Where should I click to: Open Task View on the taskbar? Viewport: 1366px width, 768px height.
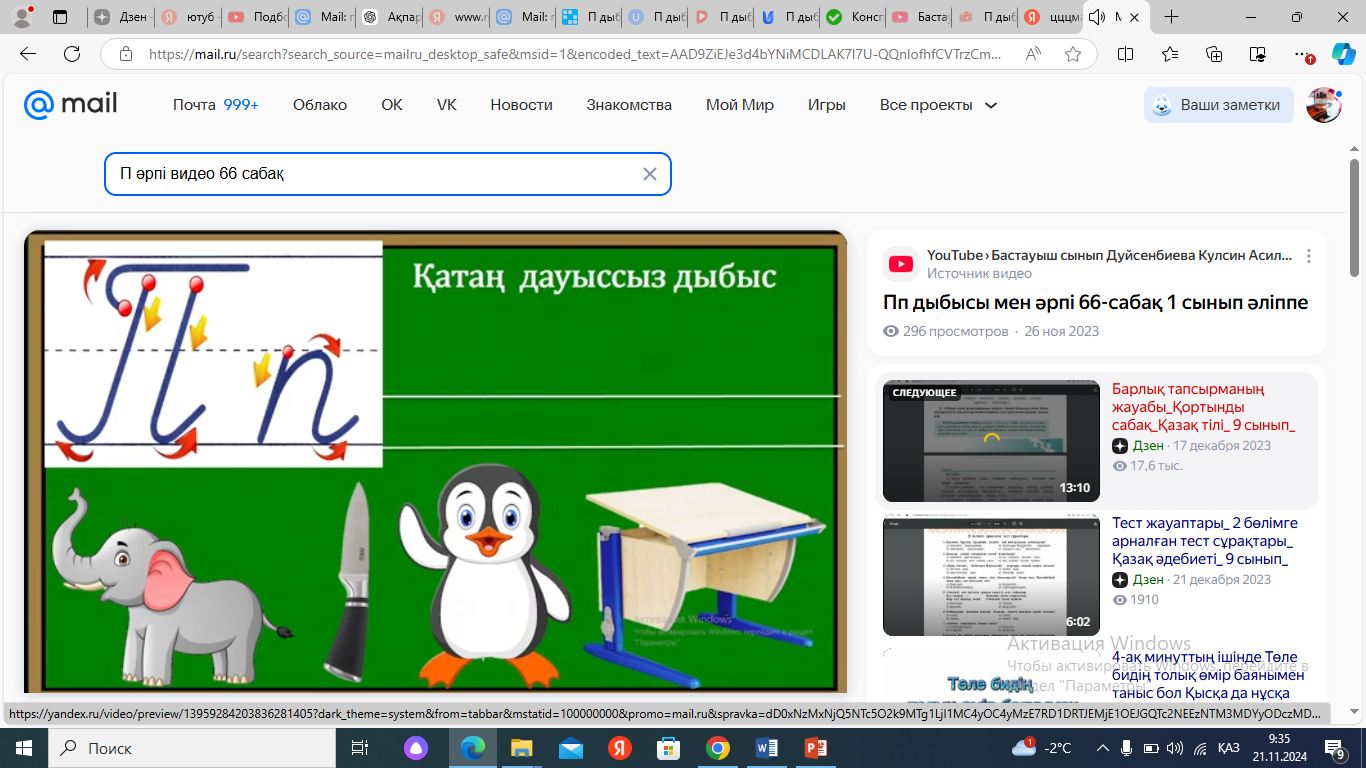click(x=360, y=748)
